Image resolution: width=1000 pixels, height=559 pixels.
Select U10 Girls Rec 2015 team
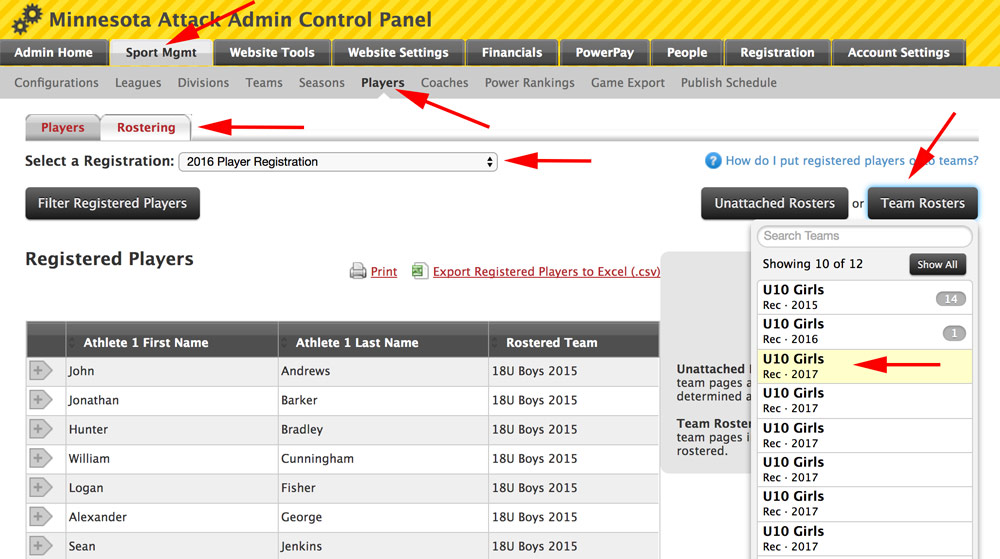(x=865, y=297)
